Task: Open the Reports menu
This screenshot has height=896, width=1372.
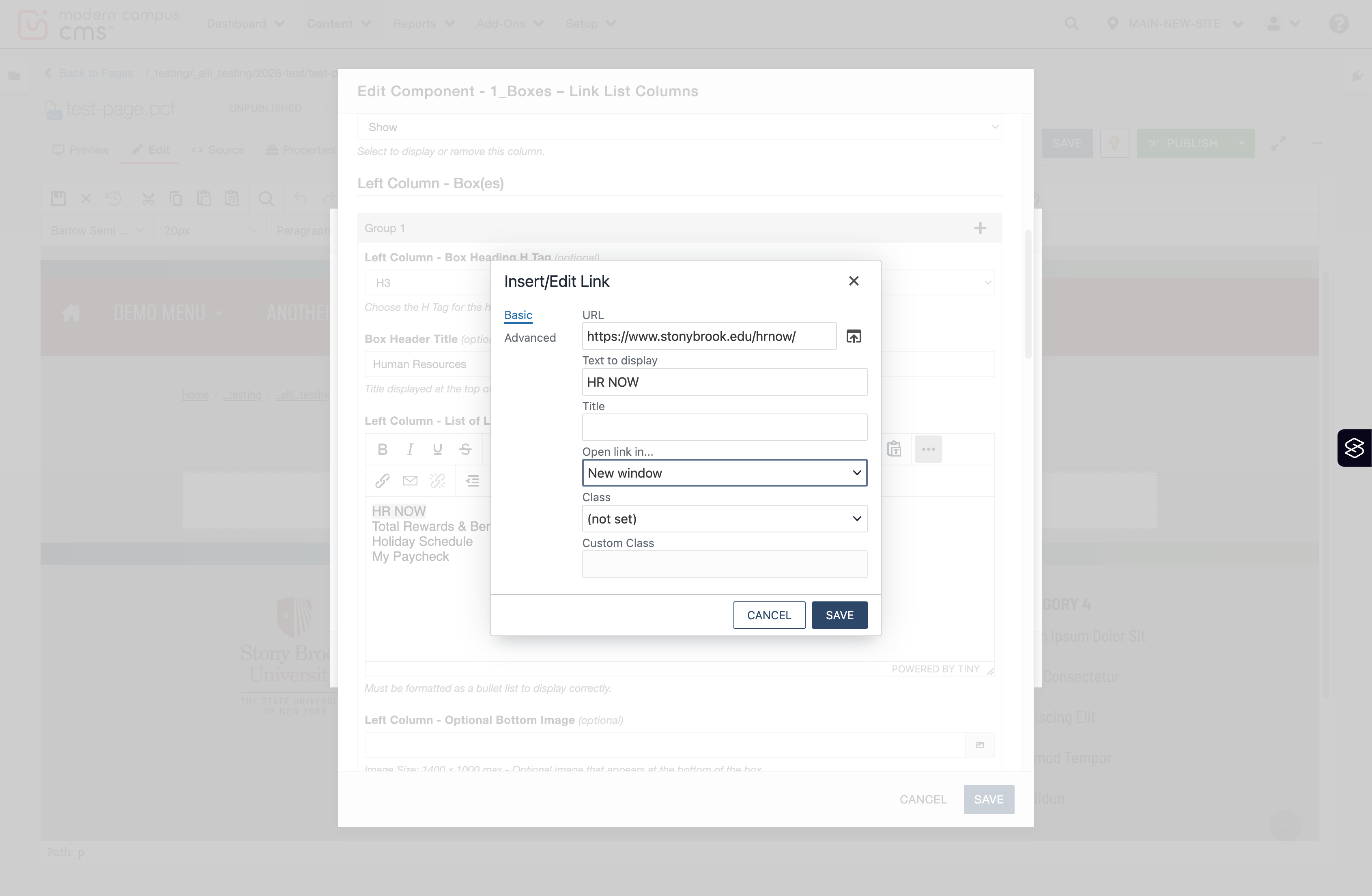Action: (x=424, y=24)
